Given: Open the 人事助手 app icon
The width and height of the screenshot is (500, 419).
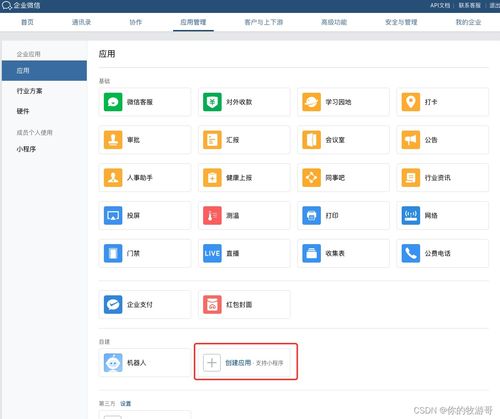Looking at the screenshot, I should 113,178.
